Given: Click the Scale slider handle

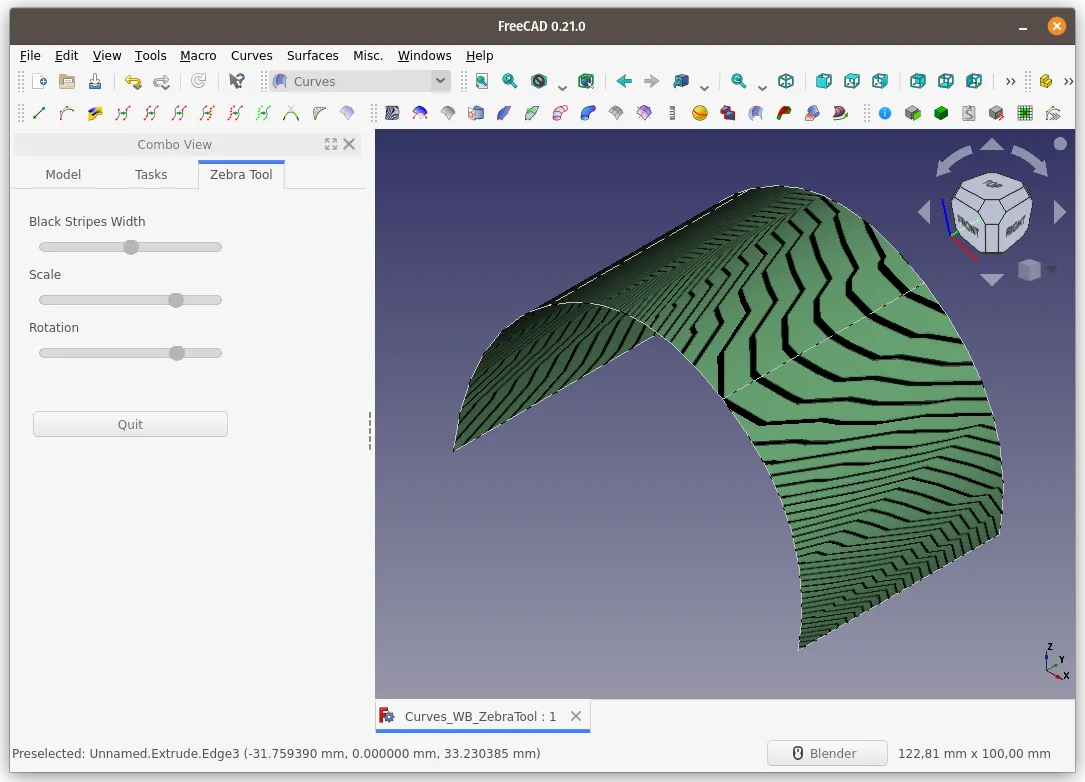Looking at the screenshot, I should coord(176,300).
